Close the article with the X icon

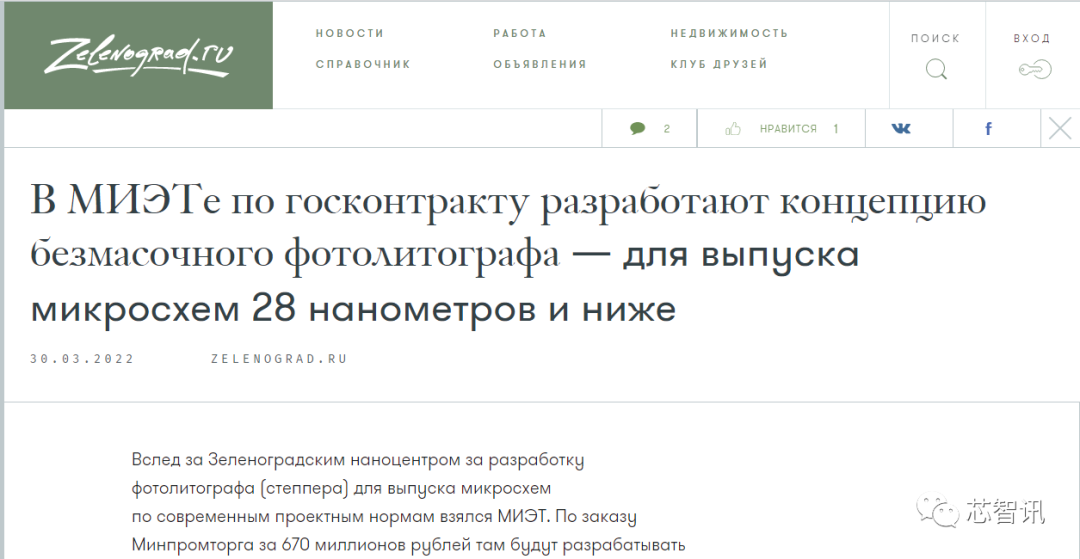(x=1060, y=128)
